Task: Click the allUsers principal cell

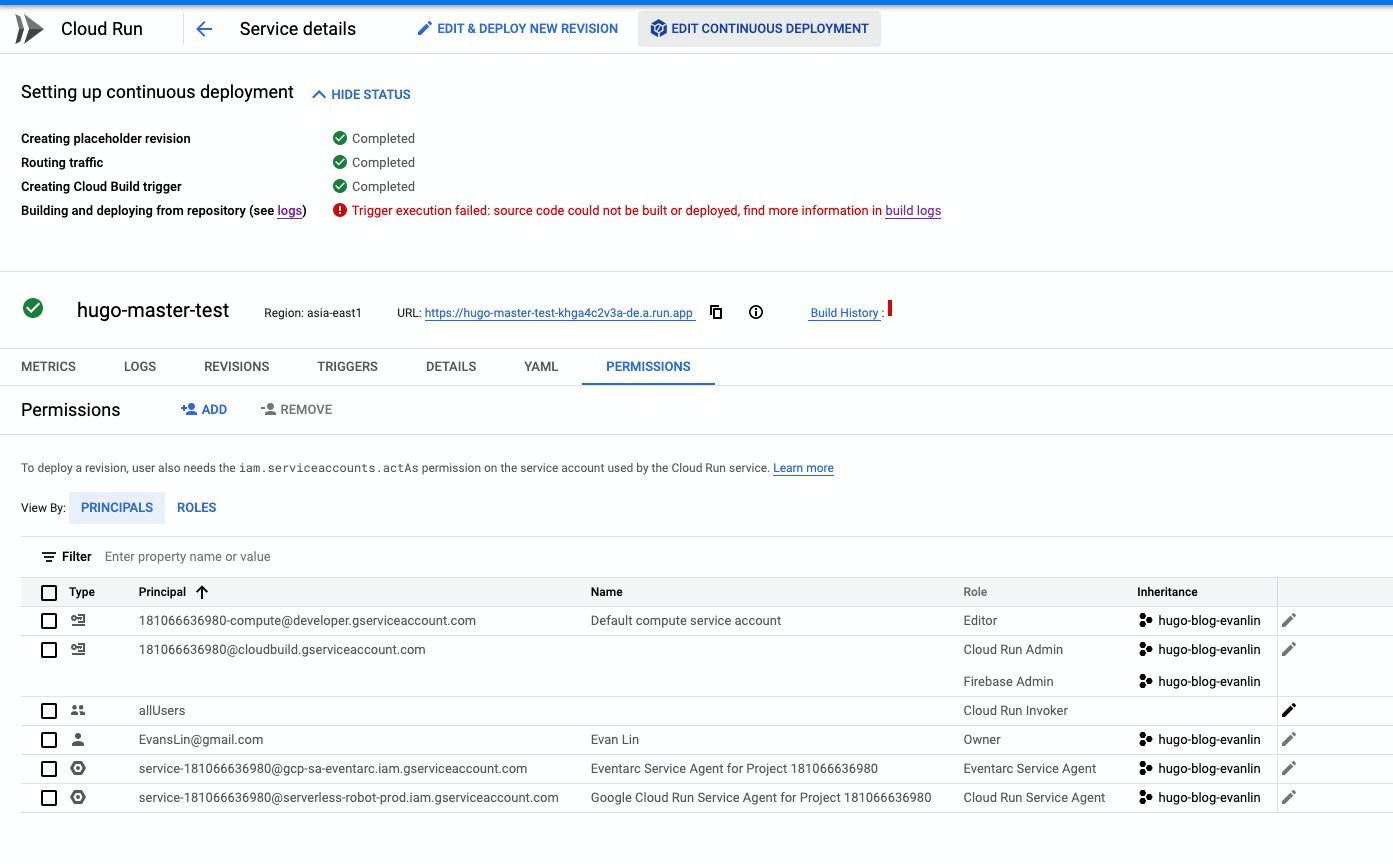Action: (162, 711)
